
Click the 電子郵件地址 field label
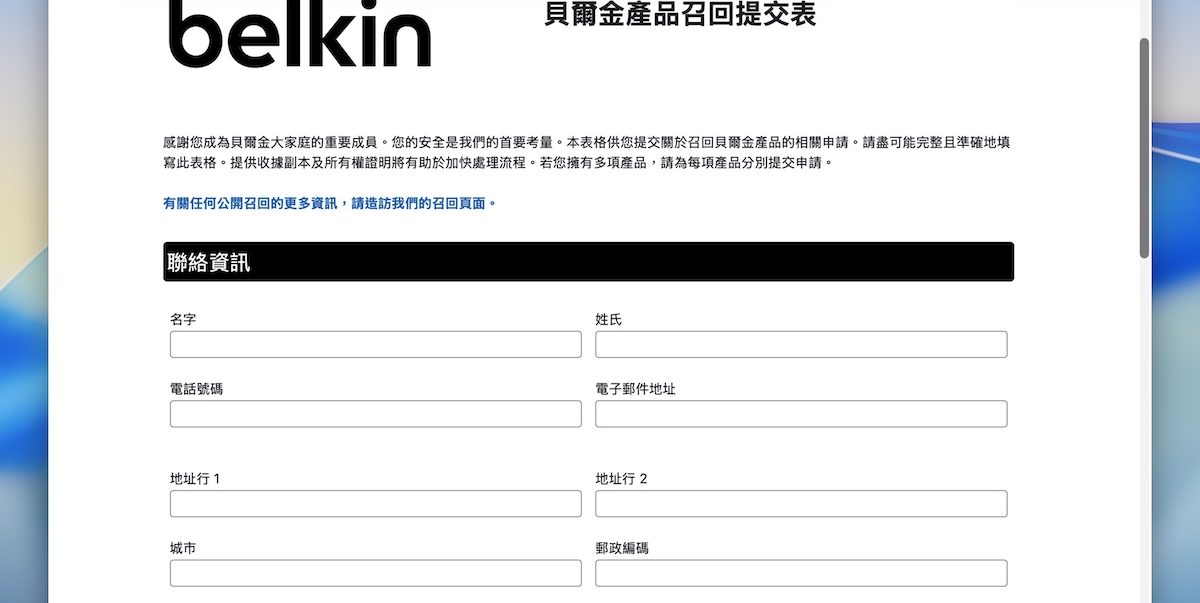pyautogui.click(x=635, y=389)
